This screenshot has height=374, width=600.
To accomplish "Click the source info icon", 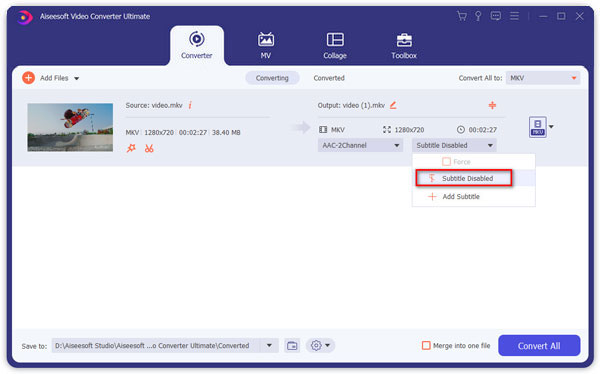I will tap(190, 105).
